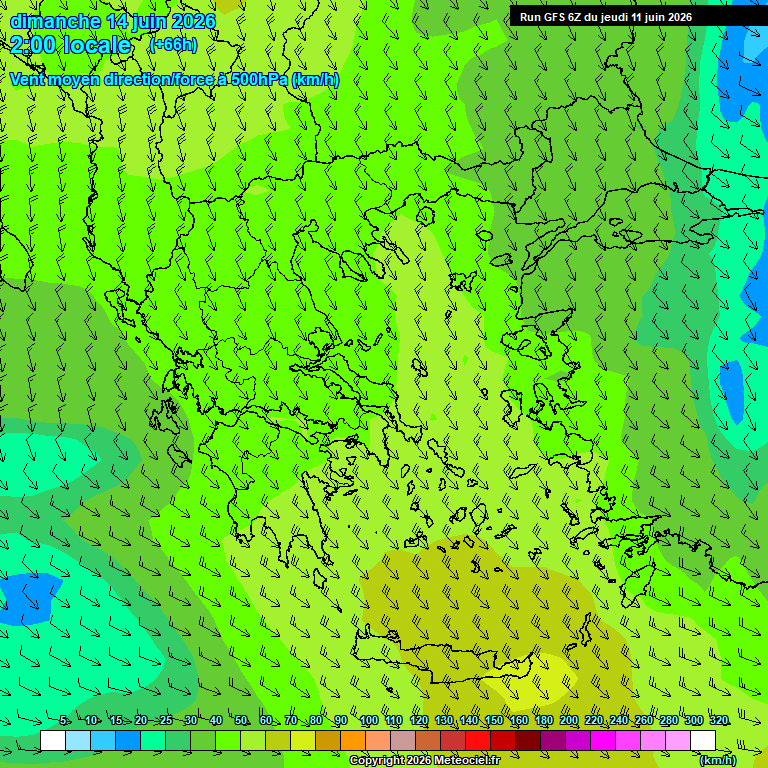768x768 pixels.
Task: Click the legend value '25'
Action: click(166, 720)
